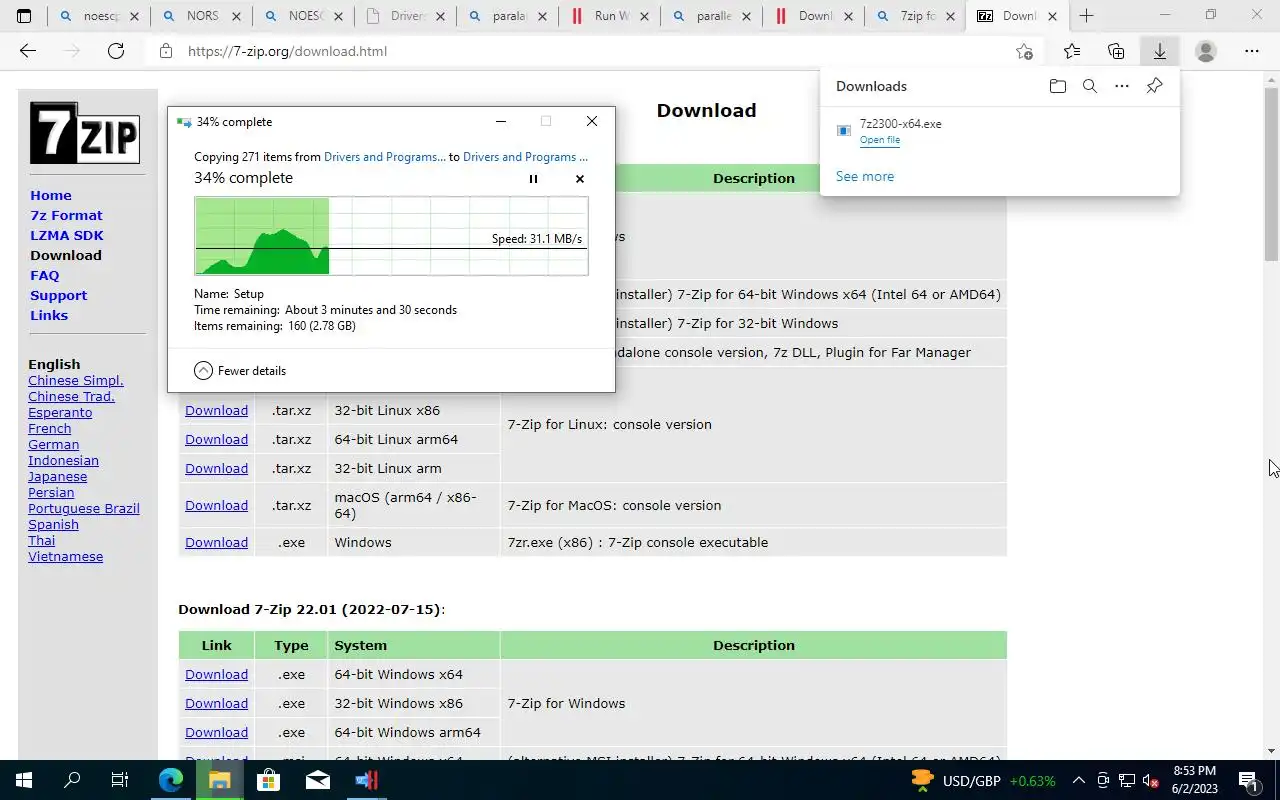Screen dimensions: 1280x800
Task: Switch to the NORS tab
Action: pos(201,16)
